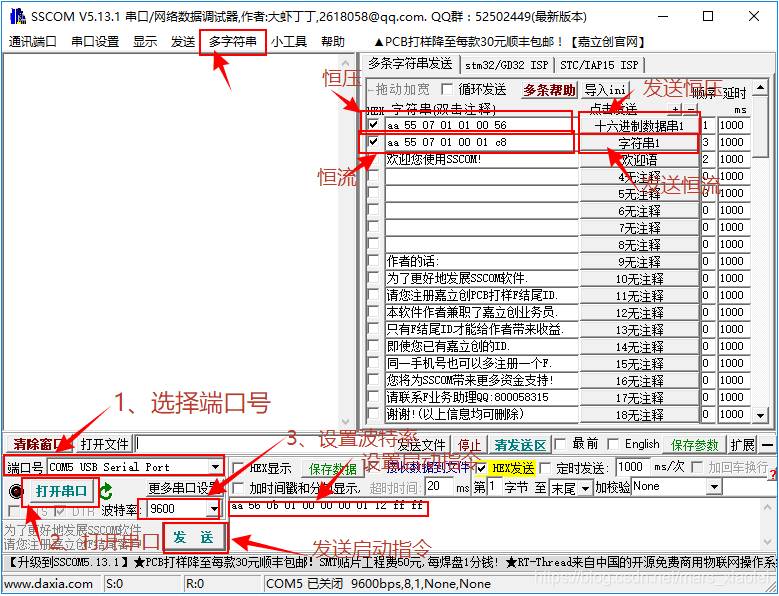Open the 端口号 COM5 USB Serial Port dropdown
The height and width of the screenshot is (596, 779).
point(215,467)
